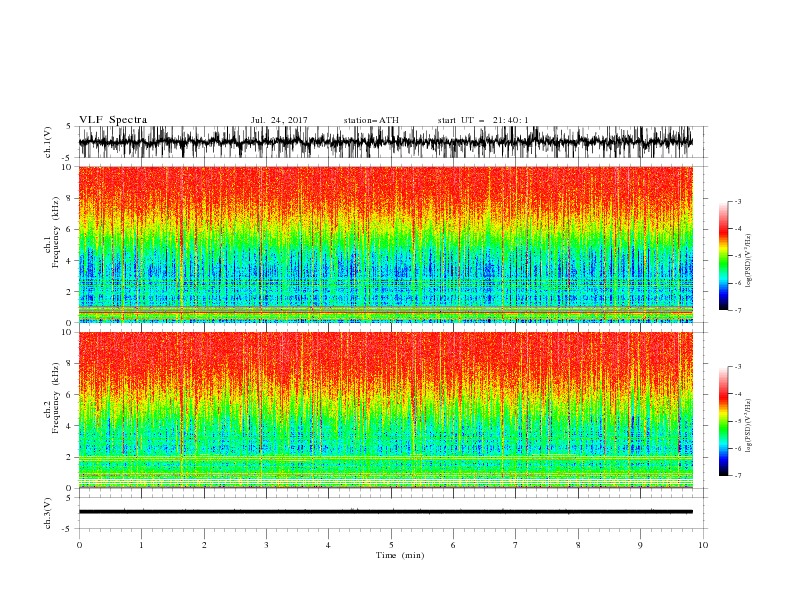Click the 'VLF Spectra' title text
The width and height of the screenshot is (792, 612).
[113, 120]
